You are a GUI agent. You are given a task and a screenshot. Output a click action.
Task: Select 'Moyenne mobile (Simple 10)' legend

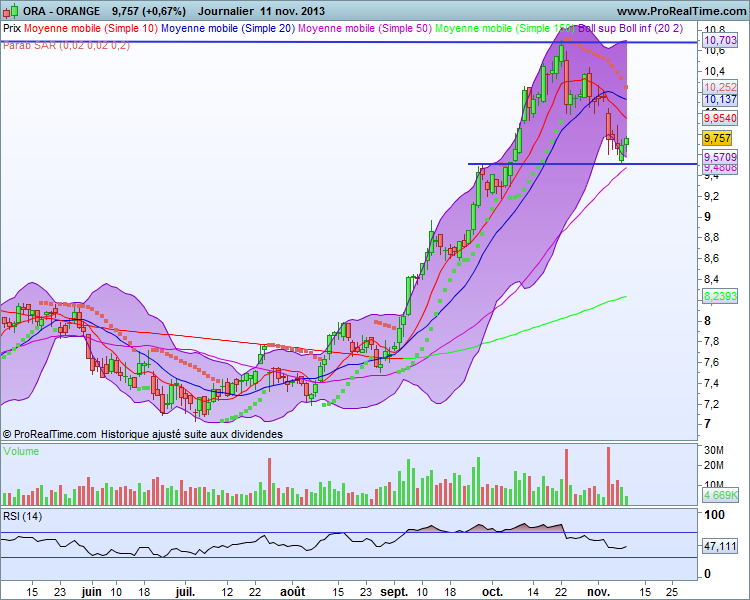pyautogui.click(x=91, y=28)
